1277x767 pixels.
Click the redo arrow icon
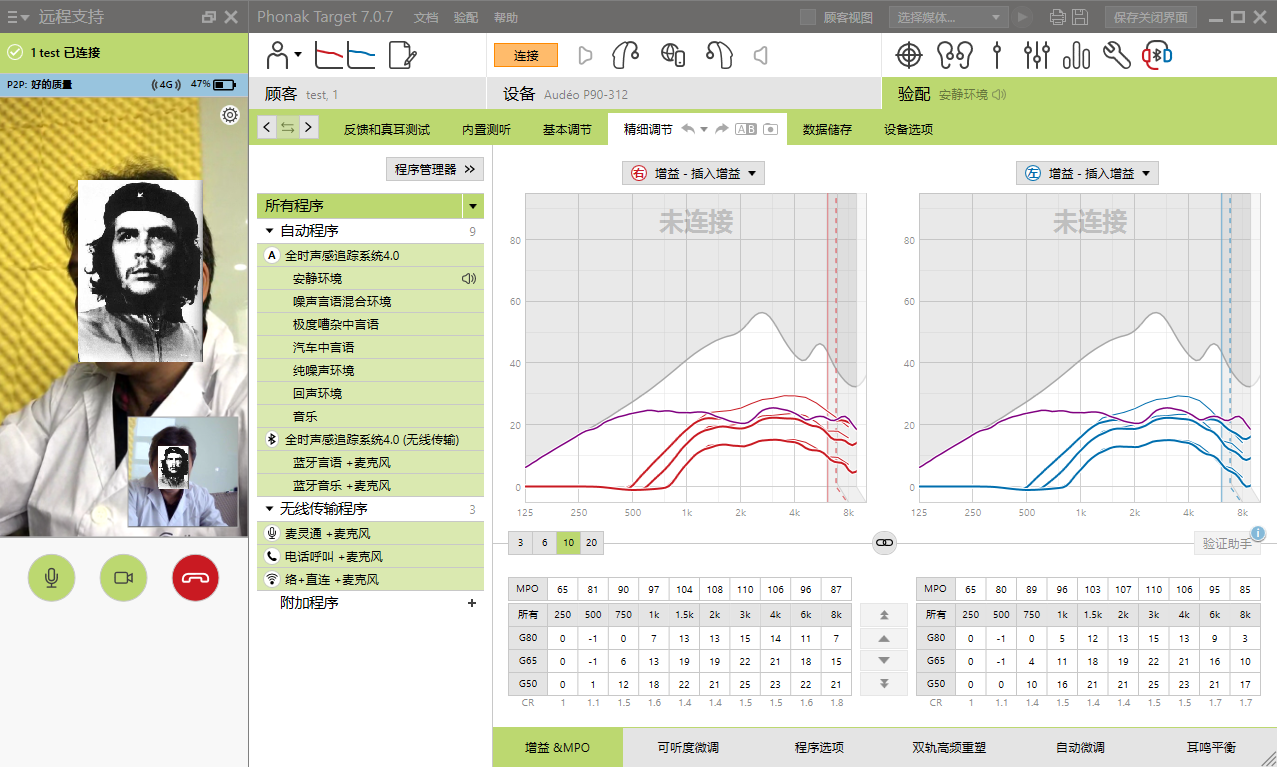(721, 129)
